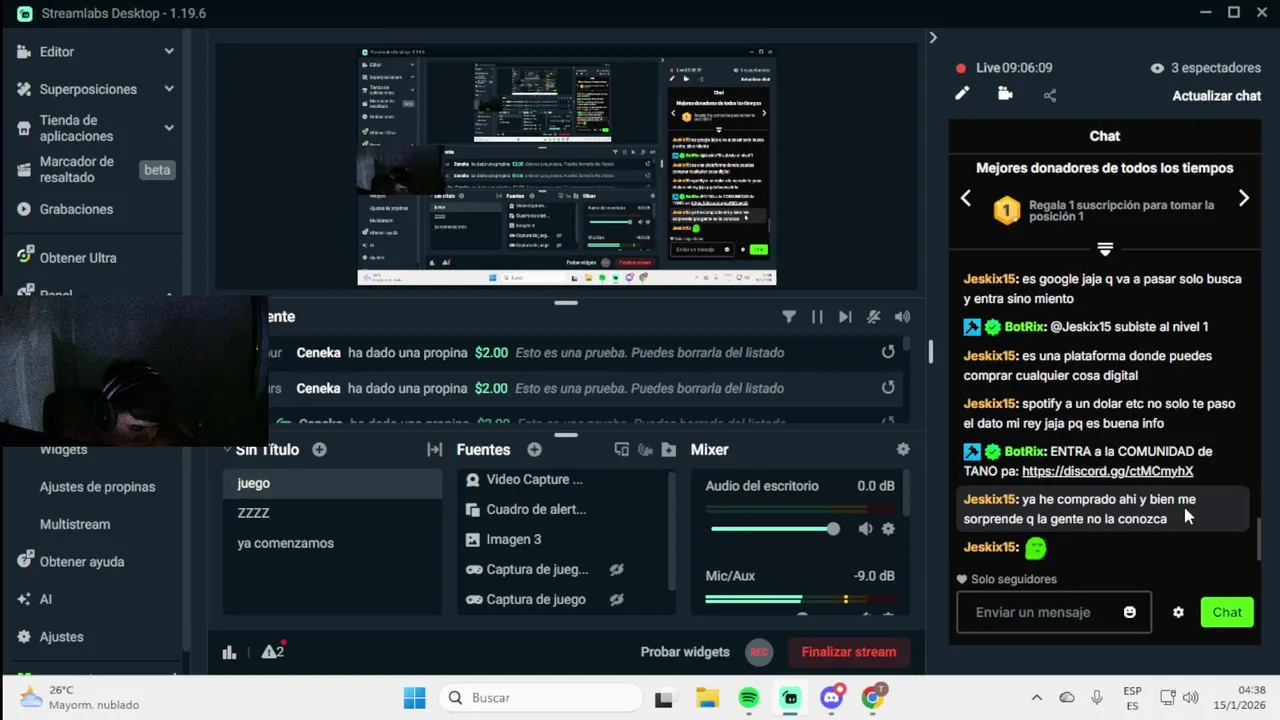The height and width of the screenshot is (720, 1280).
Task: Open the stream performance stats icon
Action: (229, 652)
